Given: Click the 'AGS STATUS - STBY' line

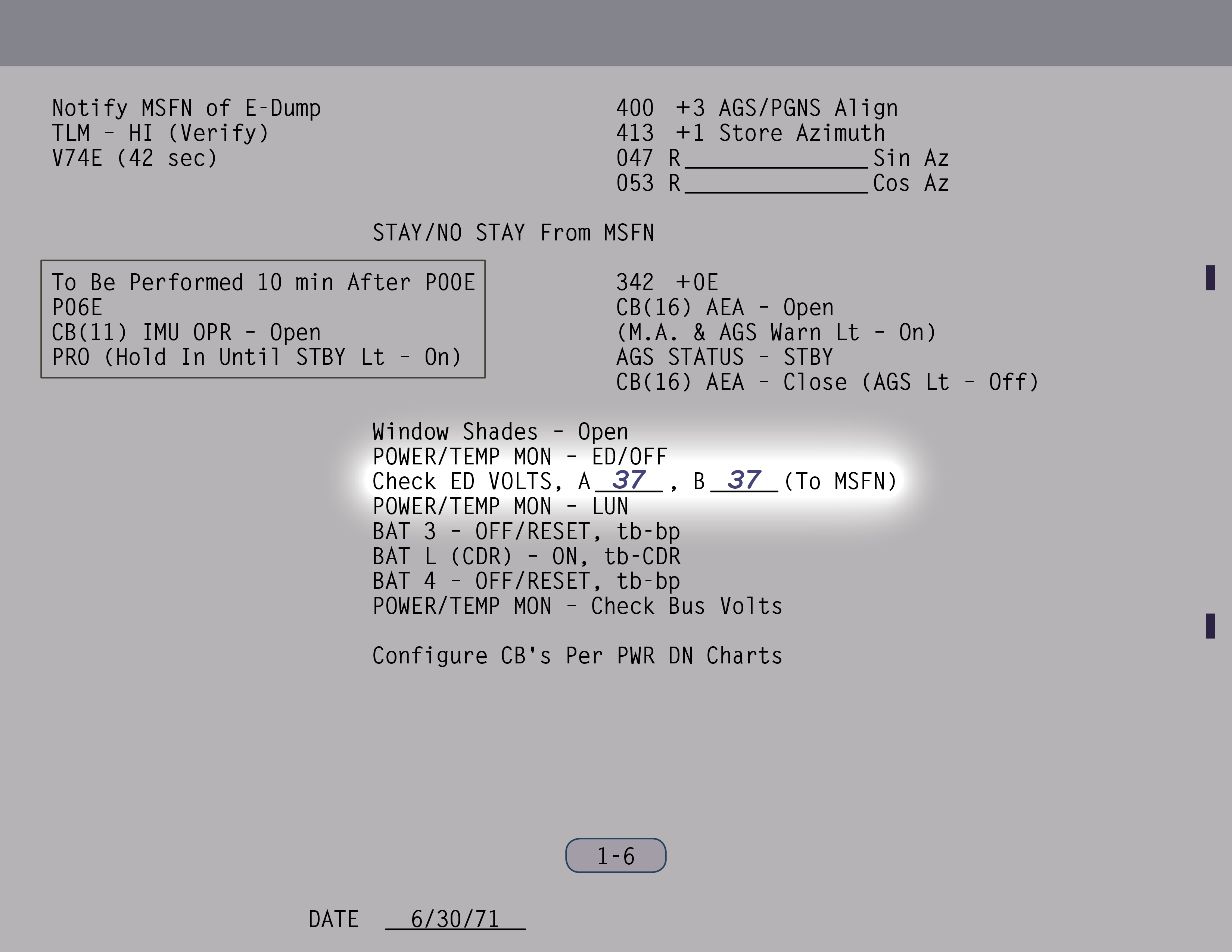Looking at the screenshot, I should (x=724, y=358).
